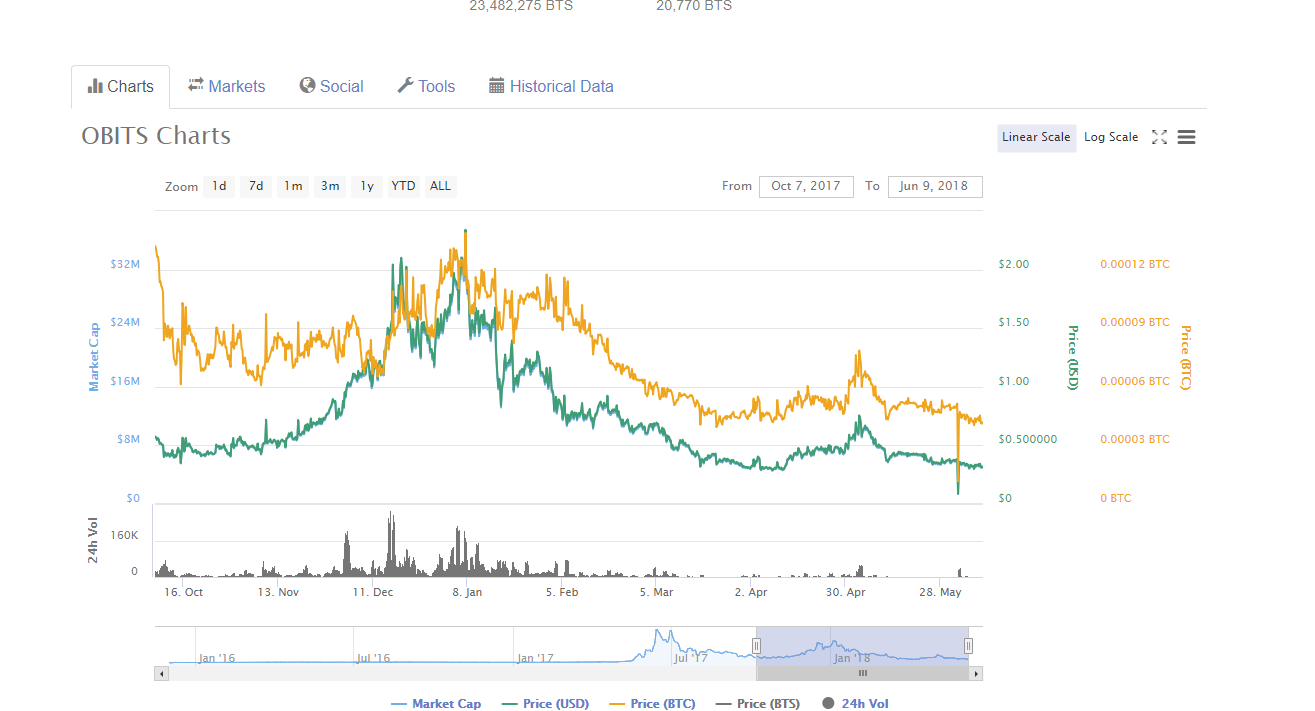Toggle 24h Vol series in legend
The height and width of the screenshot is (711, 1315).
tap(855, 704)
